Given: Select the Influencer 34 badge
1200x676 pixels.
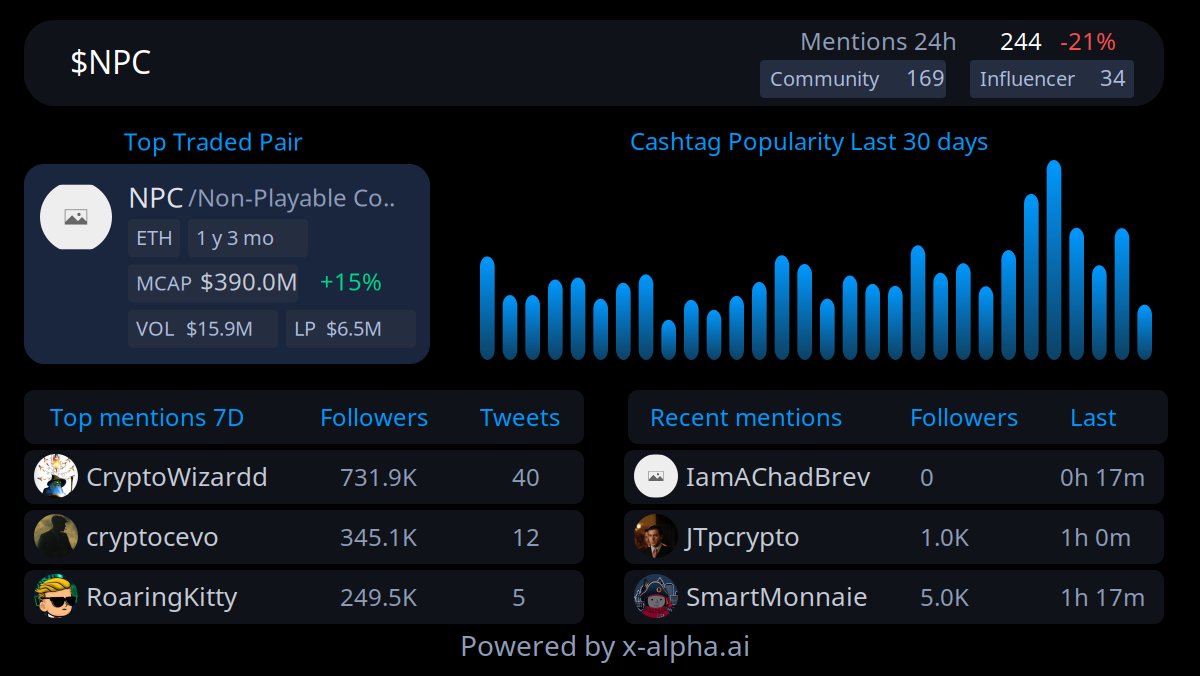Looking at the screenshot, I should pyautogui.click(x=1052, y=79).
